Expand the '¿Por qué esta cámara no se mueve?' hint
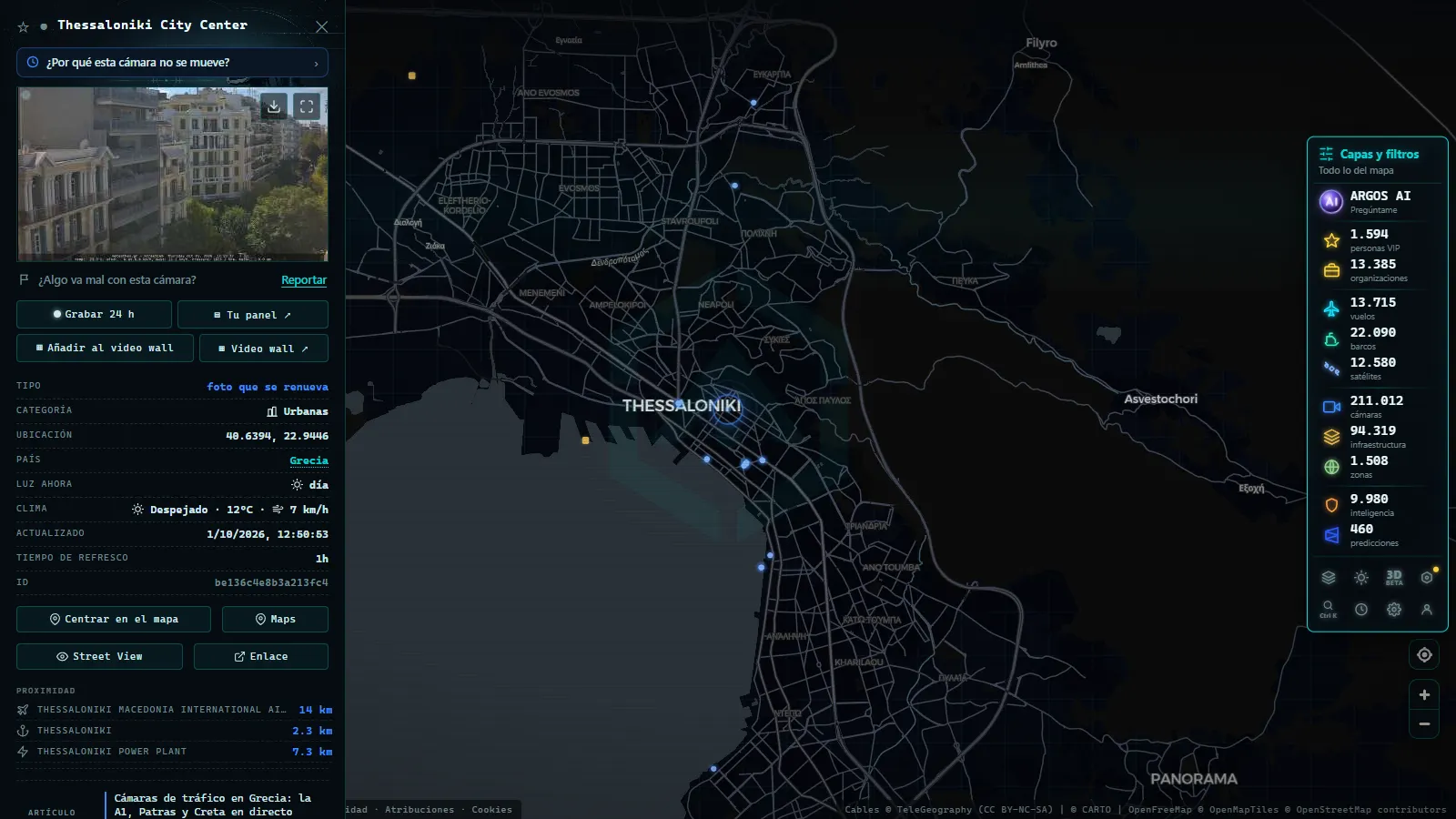 (x=172, y=63)
